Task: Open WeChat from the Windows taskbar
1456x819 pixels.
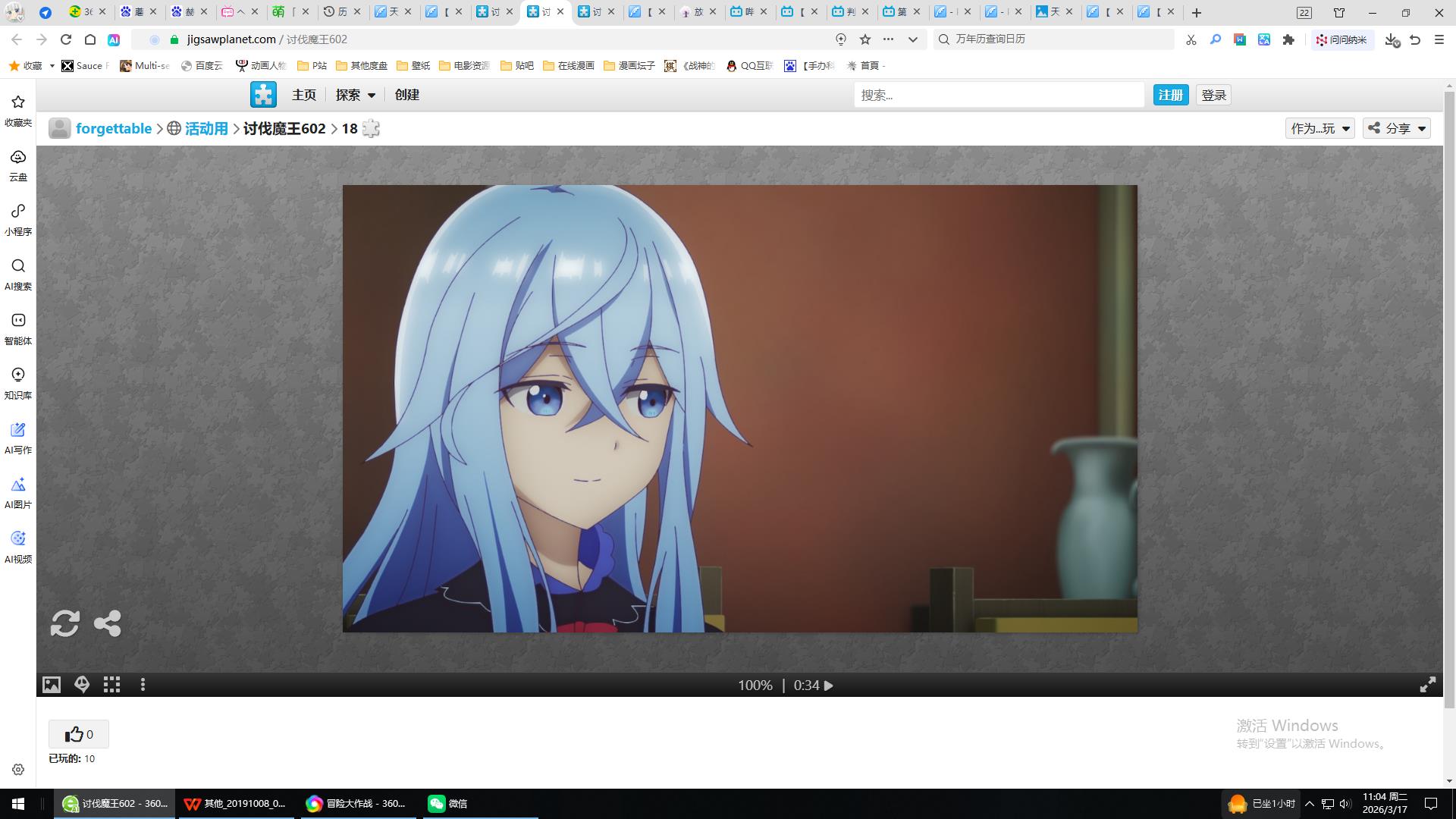Action: tap(447, 803)
